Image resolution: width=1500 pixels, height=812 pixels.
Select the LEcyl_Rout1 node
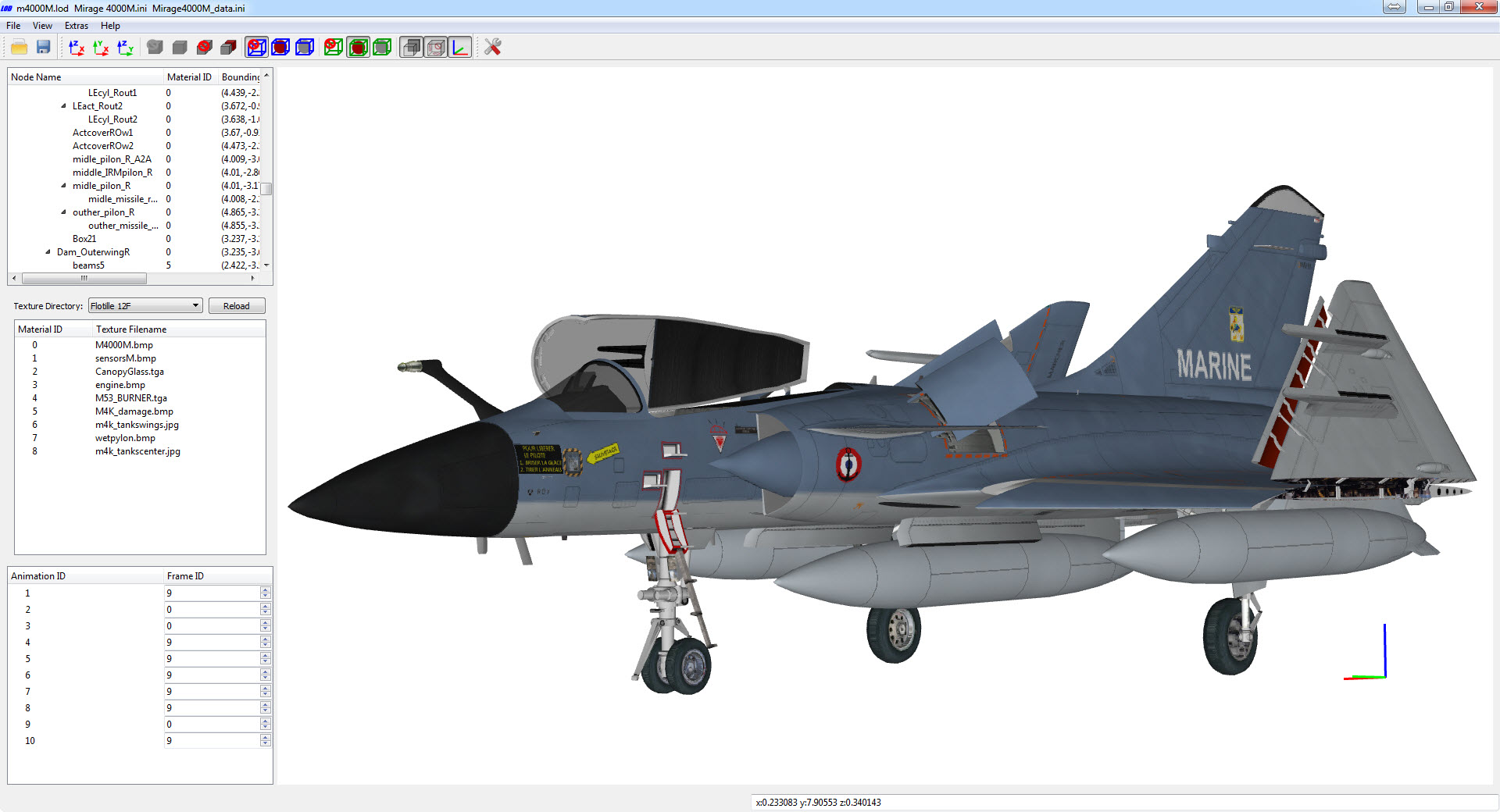click(x=112, y=93)
